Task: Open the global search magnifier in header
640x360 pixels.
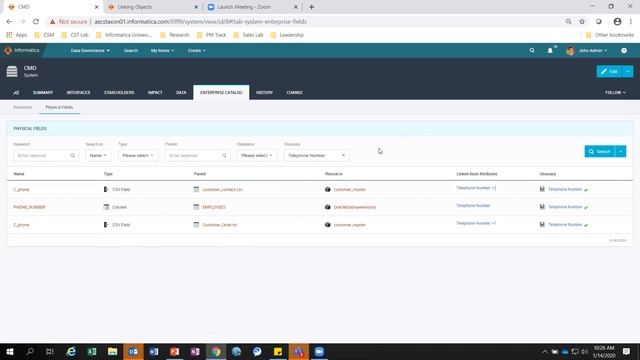Action: click(x=532, y=51)
